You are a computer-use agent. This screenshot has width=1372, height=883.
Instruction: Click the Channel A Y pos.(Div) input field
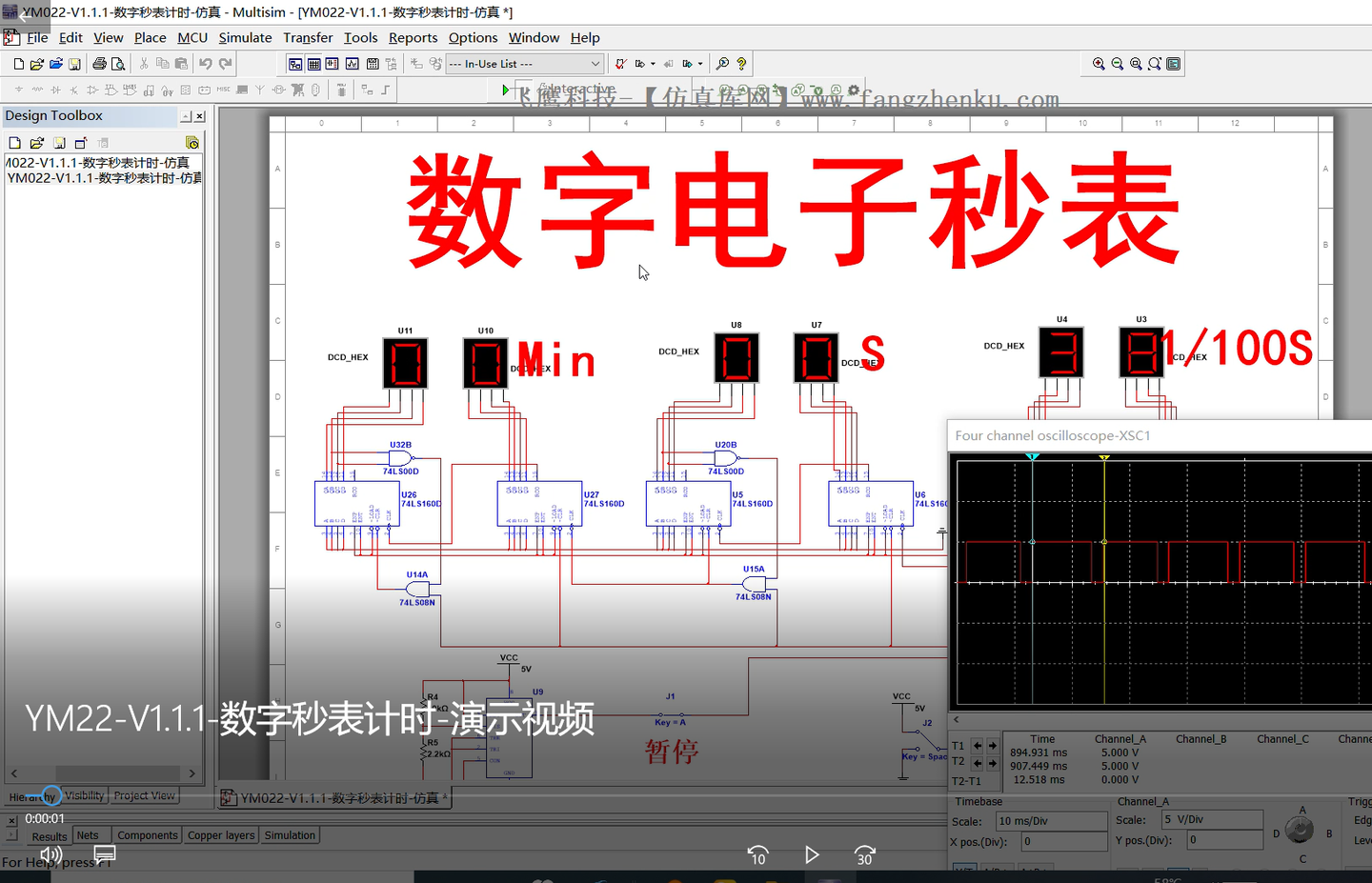[1225, 841]
